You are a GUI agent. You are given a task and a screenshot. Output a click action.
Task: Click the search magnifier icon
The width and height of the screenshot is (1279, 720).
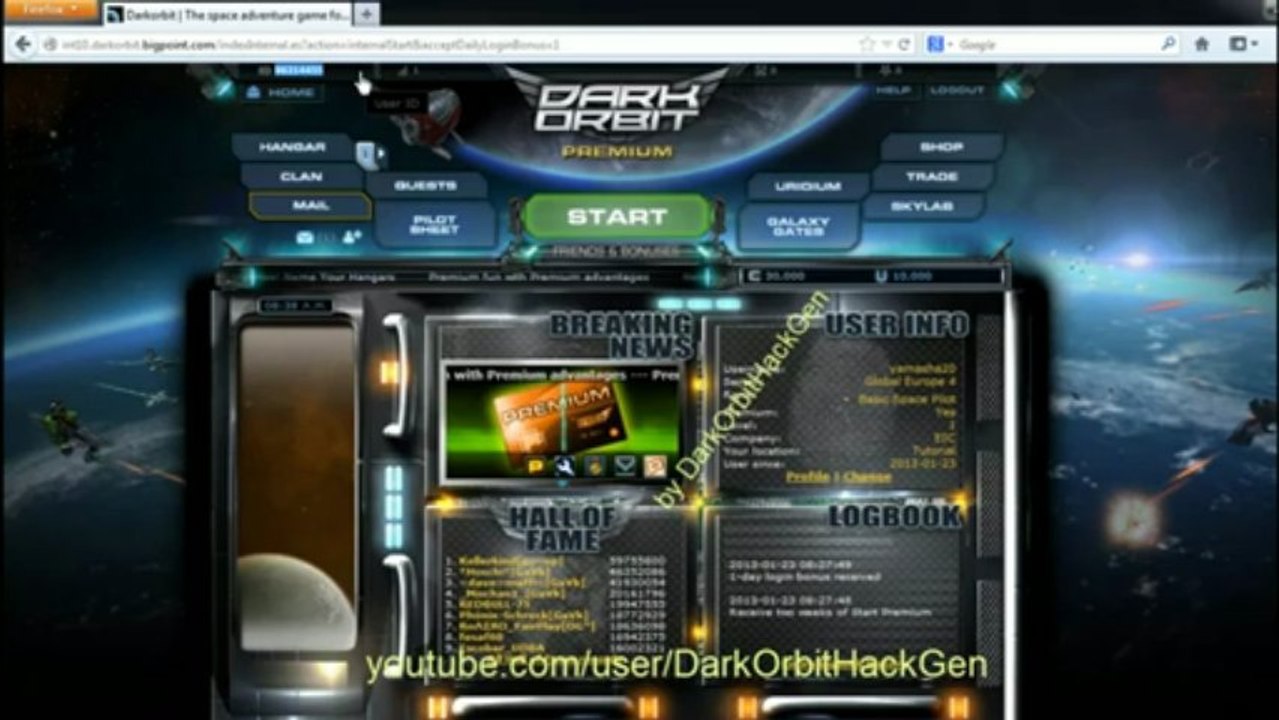pos(1167,45)
